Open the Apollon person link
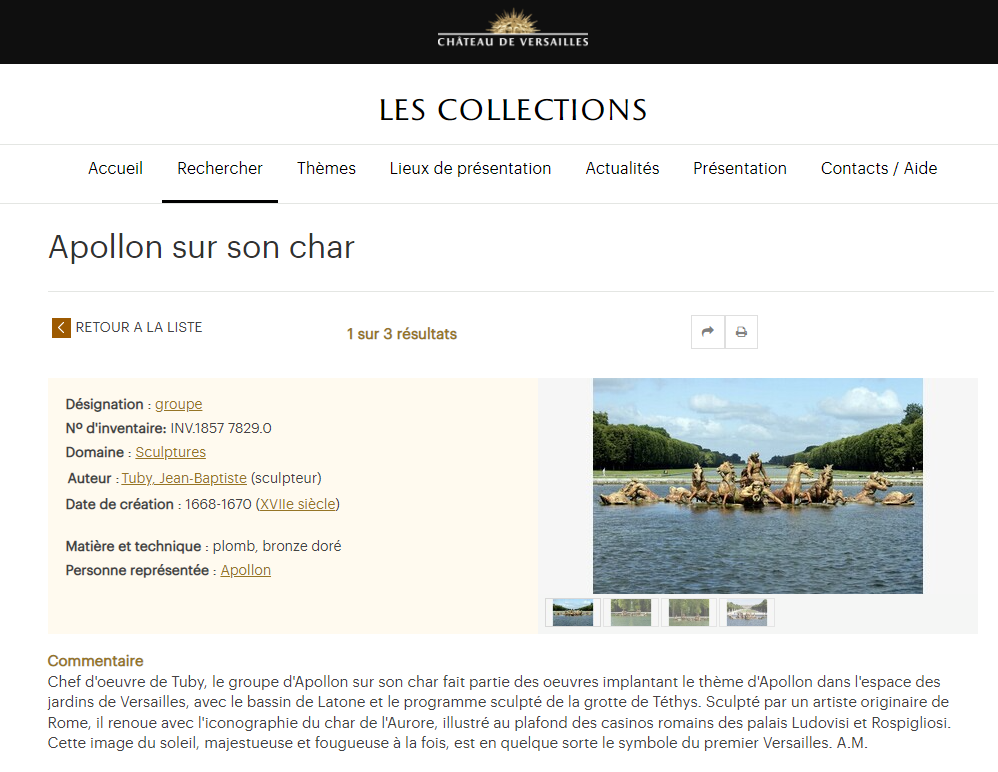This screenshot has width=998, height=772. (x=246, y=570)
